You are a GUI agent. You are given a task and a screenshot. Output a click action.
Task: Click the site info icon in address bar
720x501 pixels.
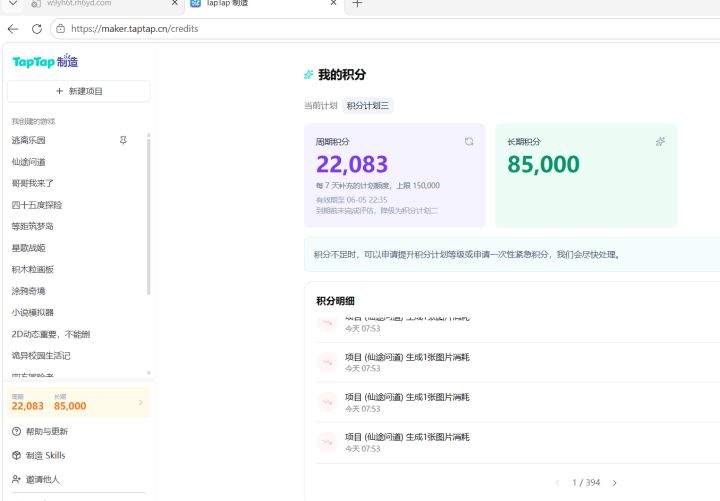[x=61, y=29]
